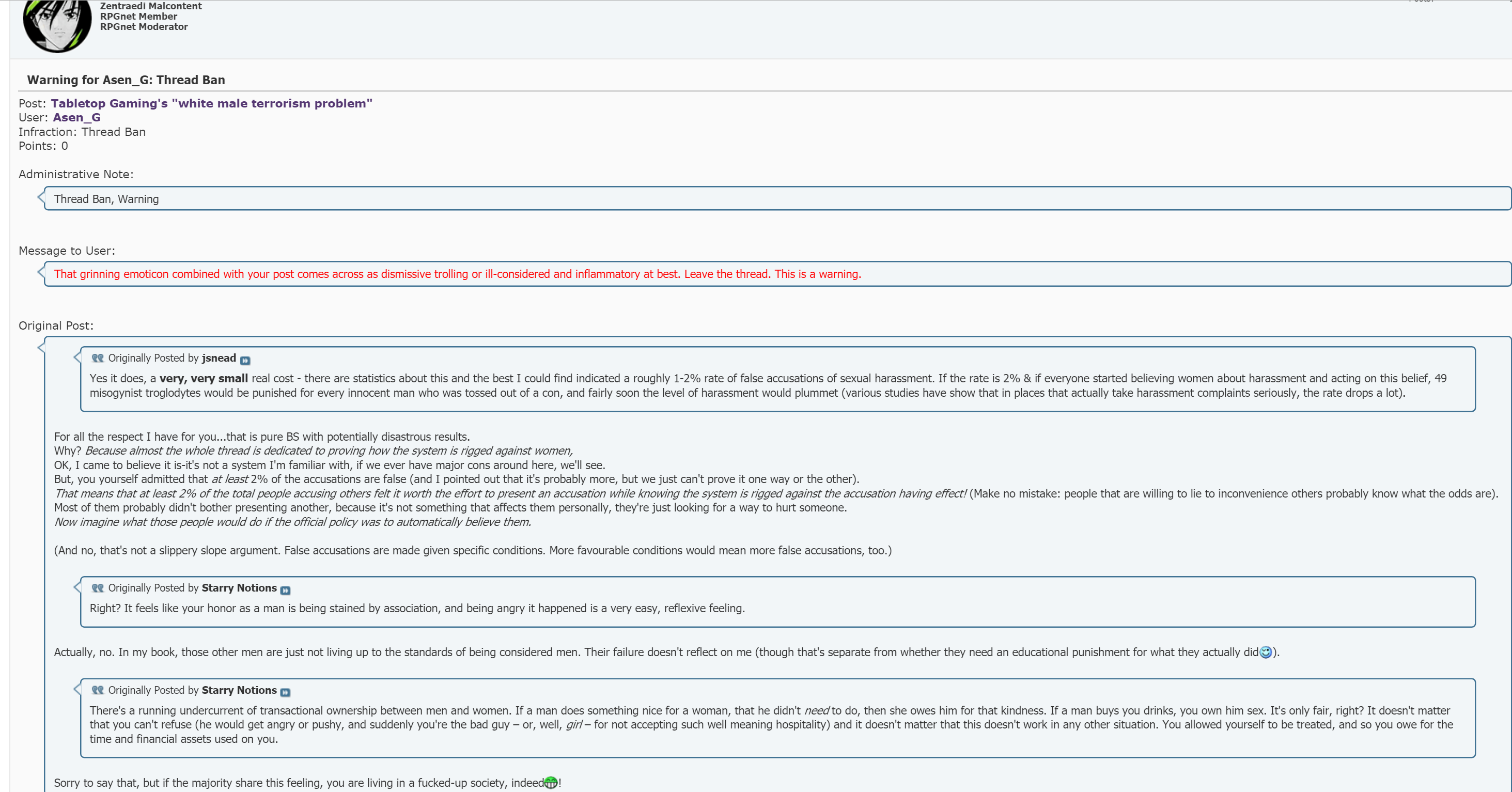Click the sentence starting "Actually, no. In my book"
This screenshot has height=792, width=1512.
click(666, 653)
